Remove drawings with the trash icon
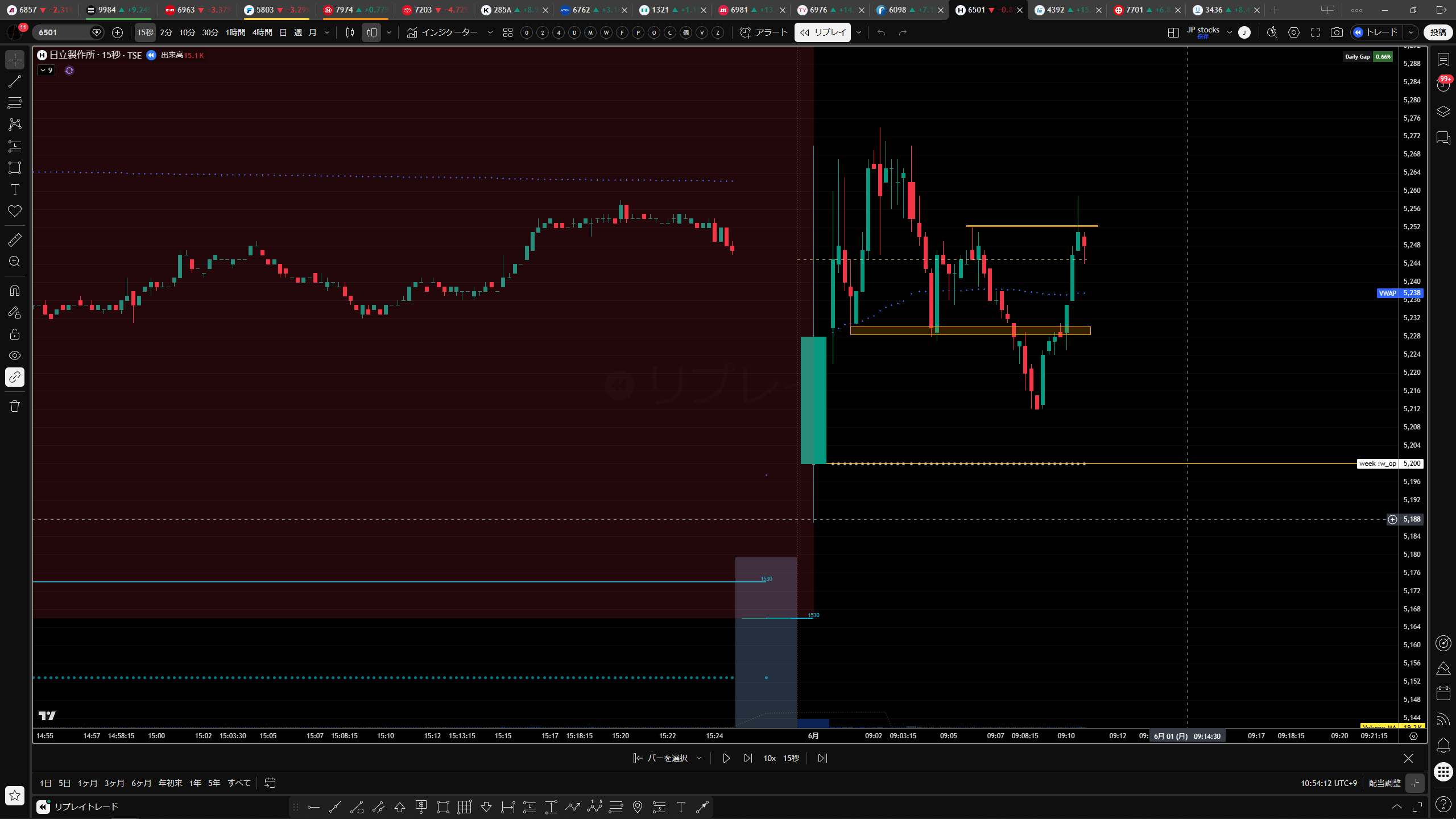 pos(15,406)
